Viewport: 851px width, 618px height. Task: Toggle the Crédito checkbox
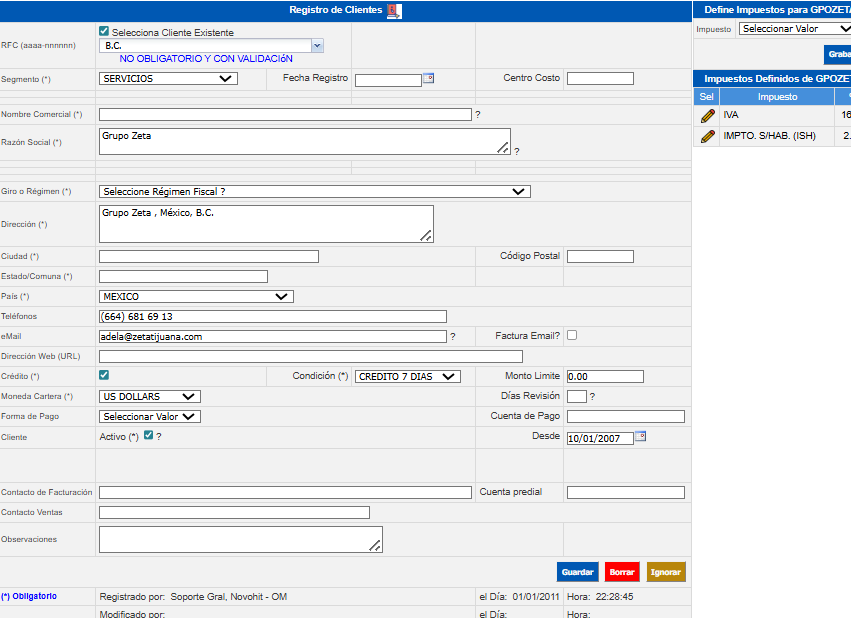click(105, 375)
